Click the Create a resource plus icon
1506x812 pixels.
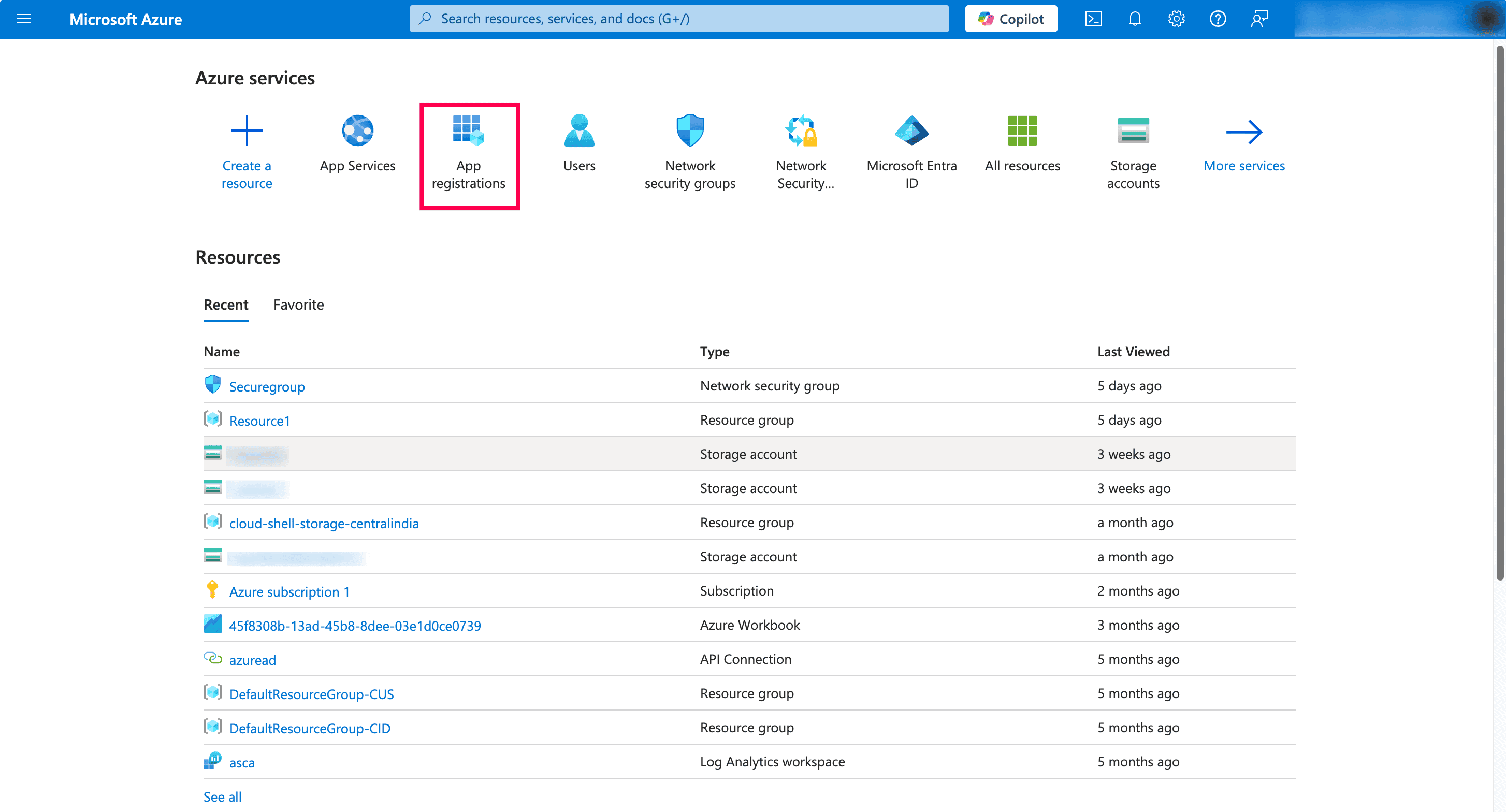tap(247, 130)
